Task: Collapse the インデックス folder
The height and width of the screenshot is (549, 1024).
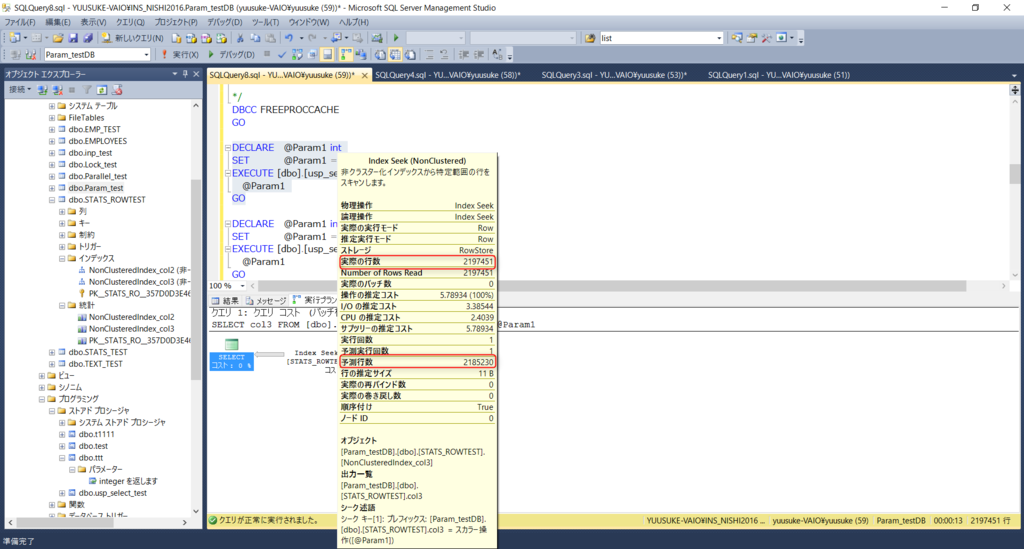Action: pos(62,259)
